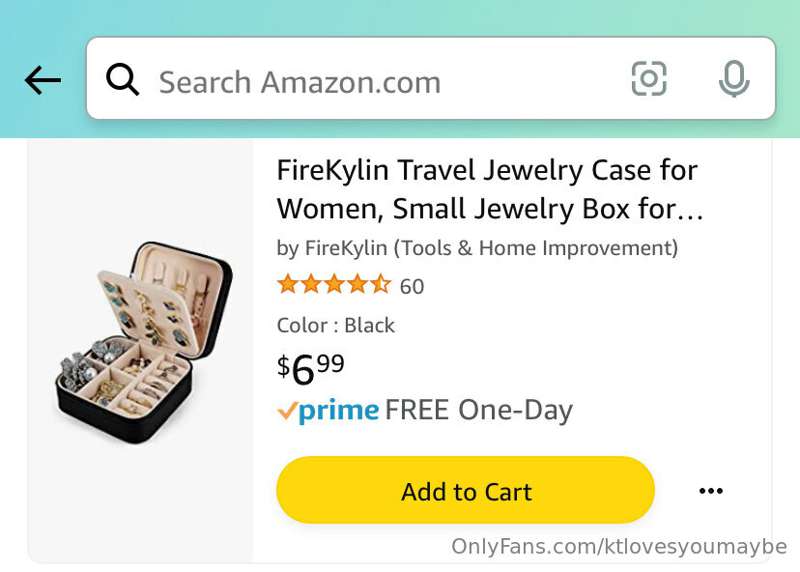Screen dimensions: 800x572
Task: Click the first orange rating star
Action: 287,283
